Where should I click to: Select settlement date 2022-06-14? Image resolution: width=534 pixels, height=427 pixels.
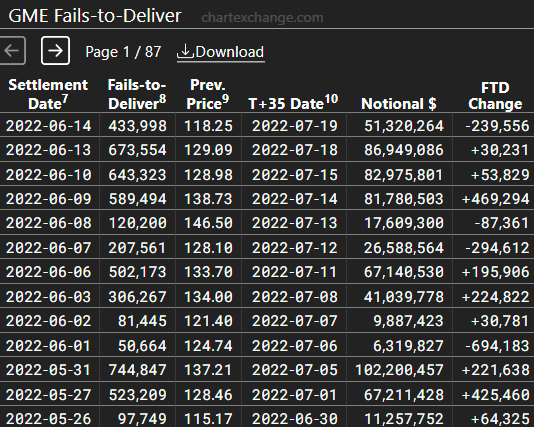(49, 126)
